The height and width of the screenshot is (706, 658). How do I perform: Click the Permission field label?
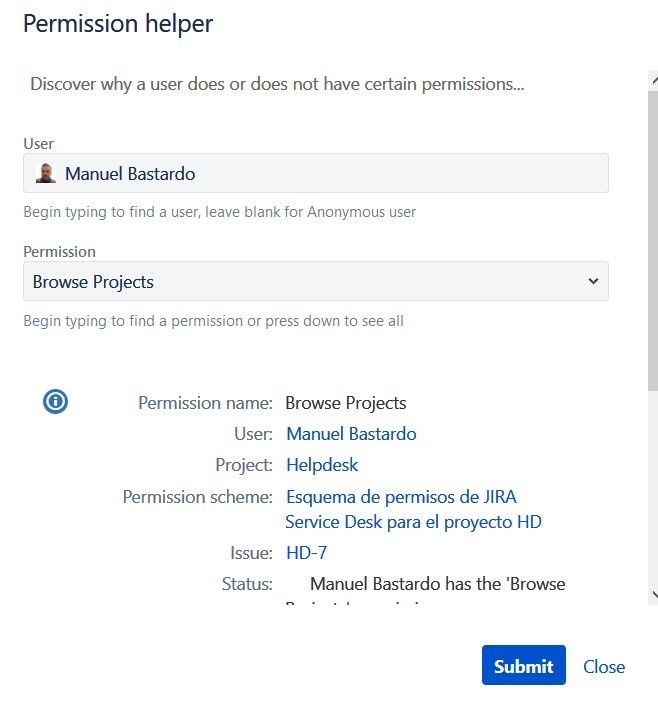click(59, 252)
